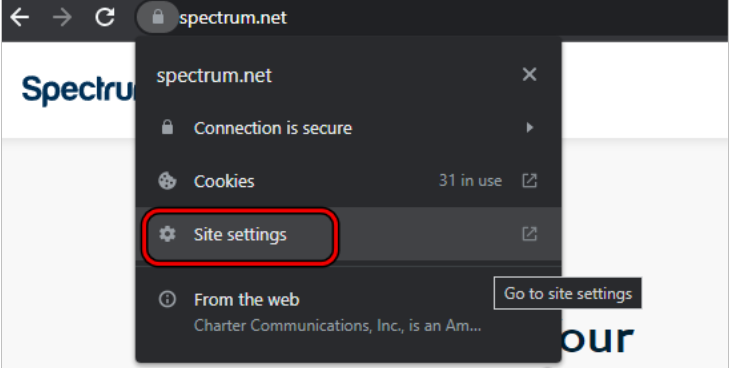Click the 31 in use cookie count
This screenshot has height=368, width=729.
pyautogui.click(x=470, y=180)
